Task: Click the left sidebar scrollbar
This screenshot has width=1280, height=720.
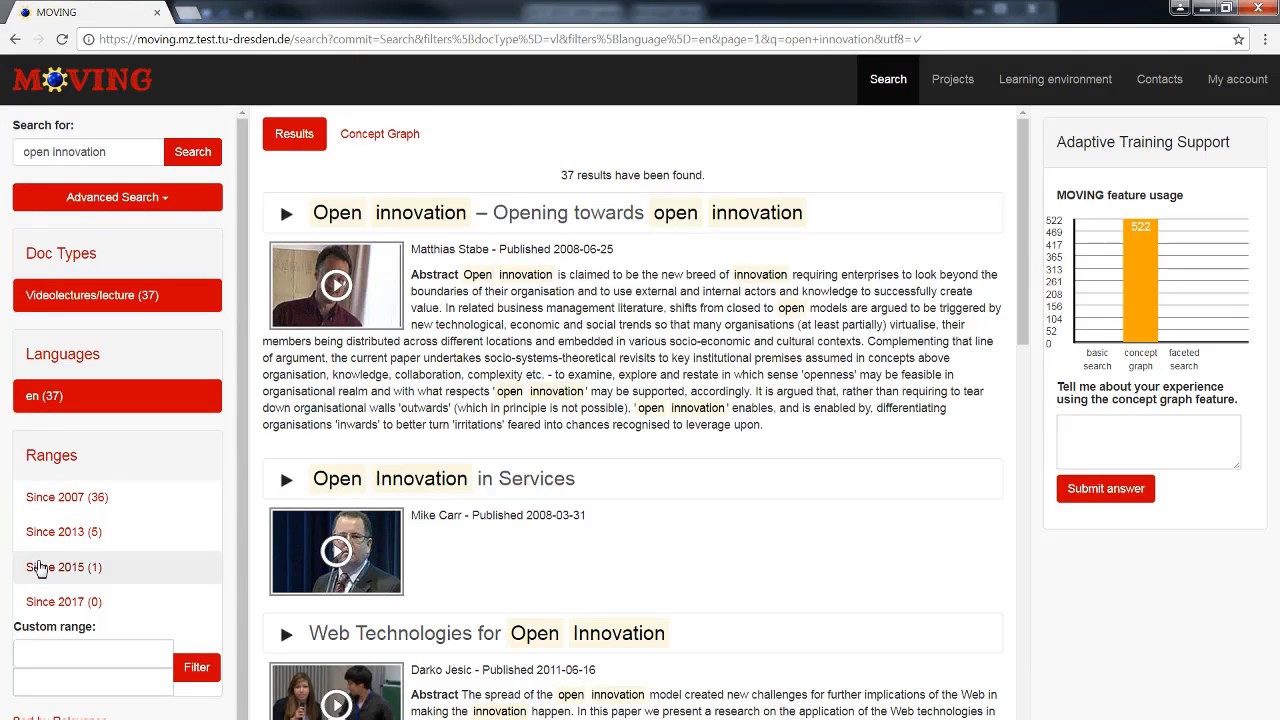Action: 242,420
